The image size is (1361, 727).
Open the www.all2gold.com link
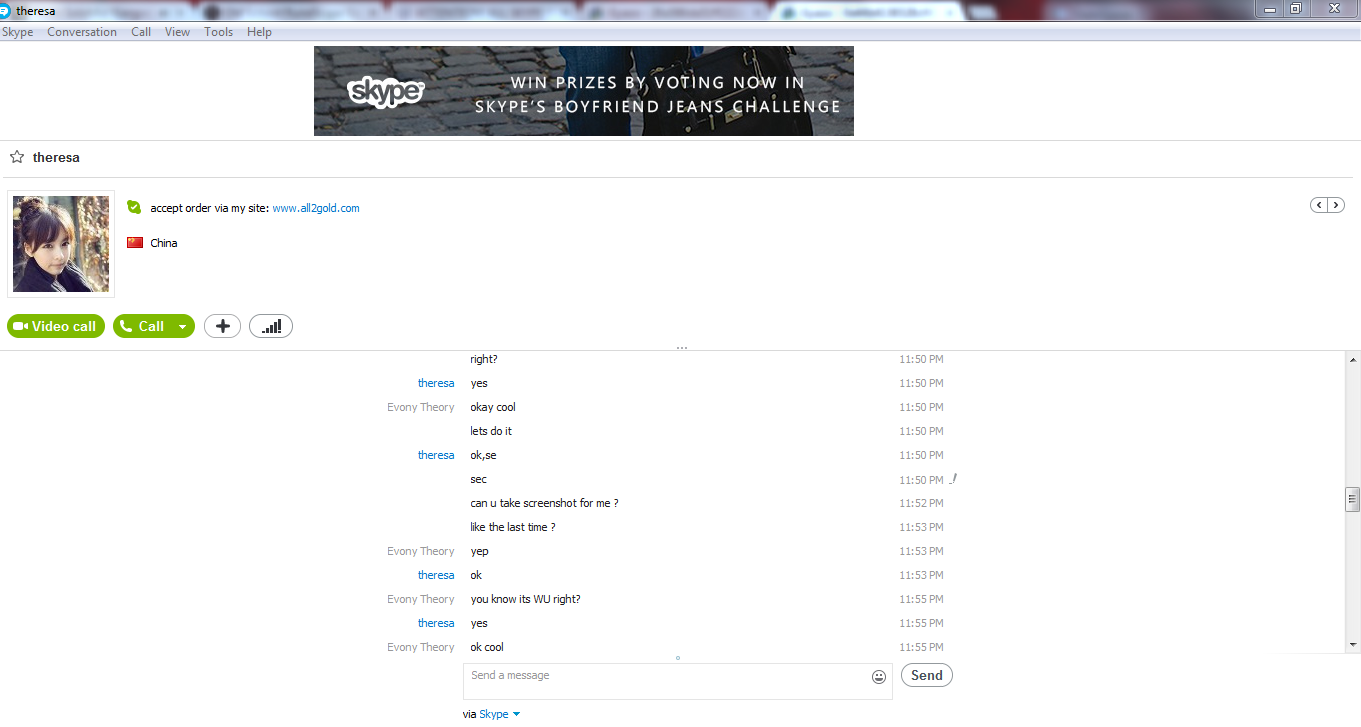pyautogui.click(x=316, y=208)
